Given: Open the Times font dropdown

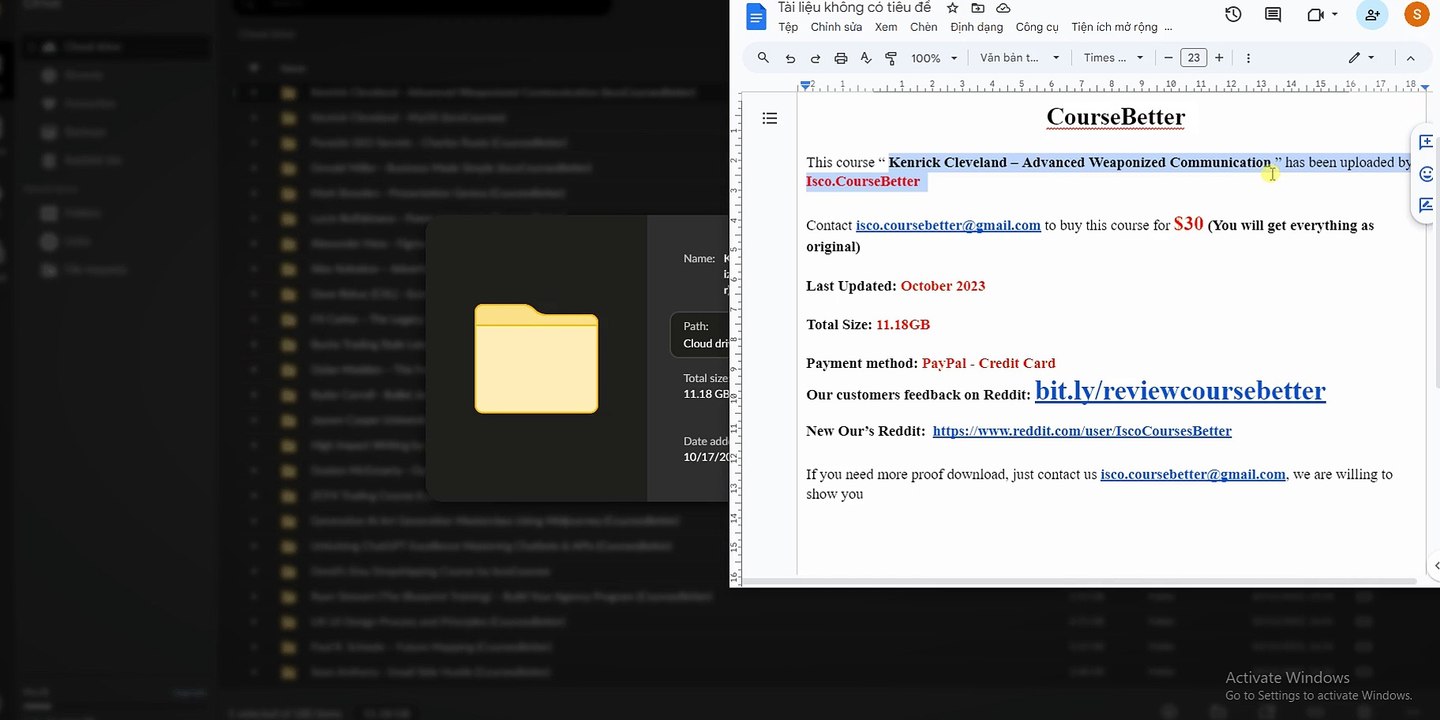Looking at the screenshot, I should click(1114, 58).
